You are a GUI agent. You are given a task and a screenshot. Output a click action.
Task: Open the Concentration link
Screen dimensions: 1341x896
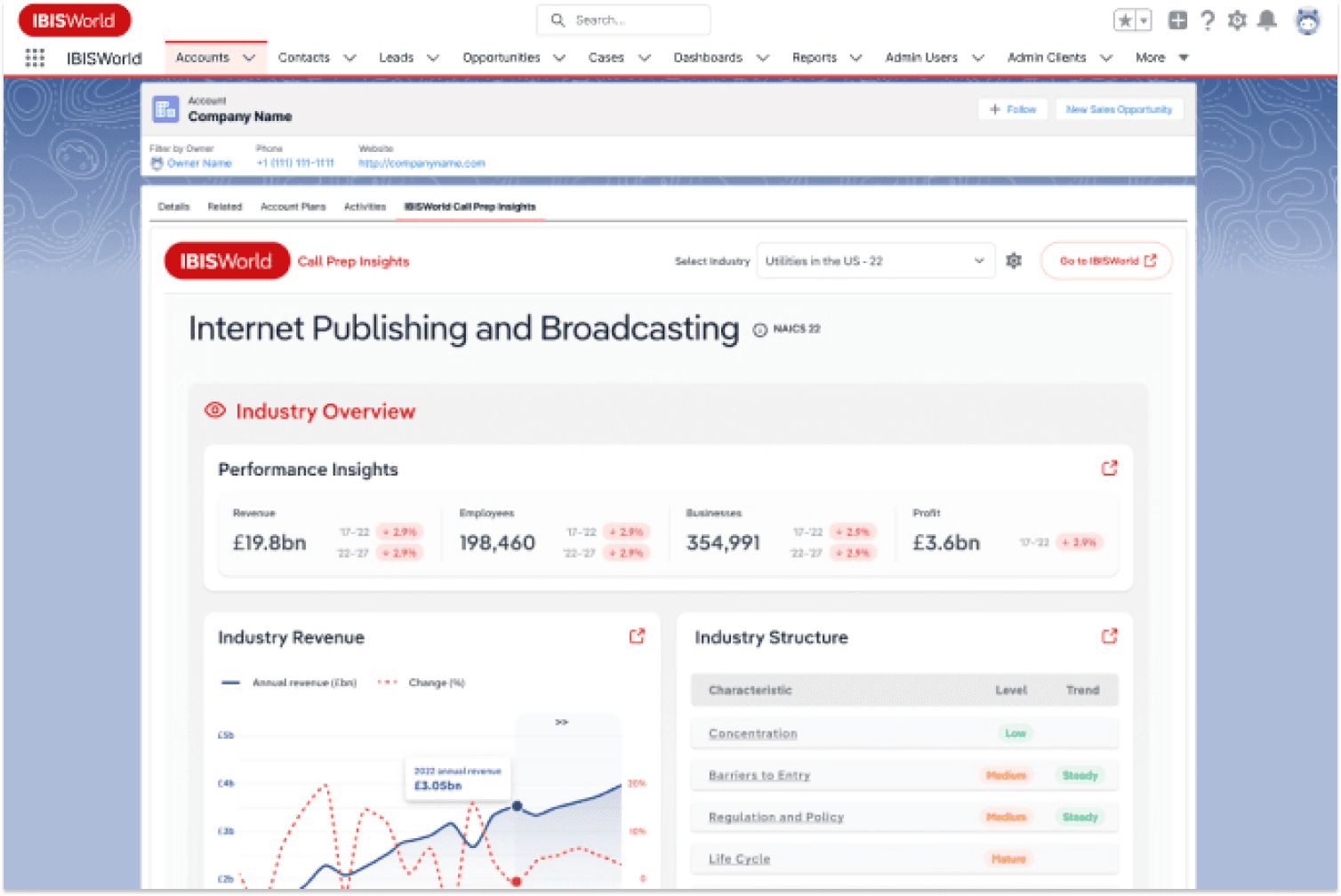click(752, 734)
